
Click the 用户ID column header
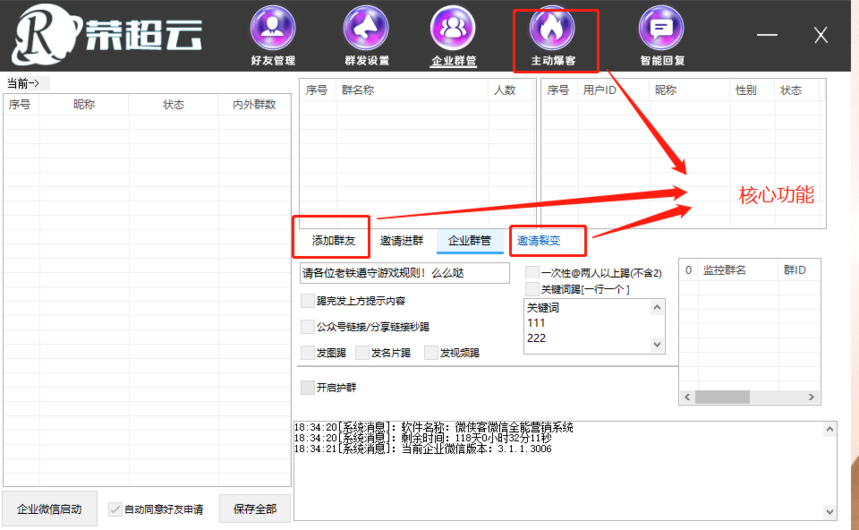coord(614,90)
